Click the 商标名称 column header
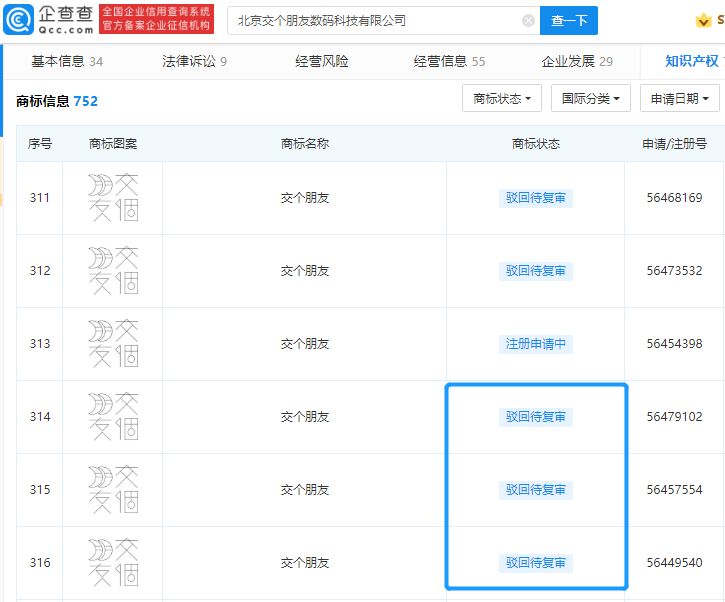 305,144
